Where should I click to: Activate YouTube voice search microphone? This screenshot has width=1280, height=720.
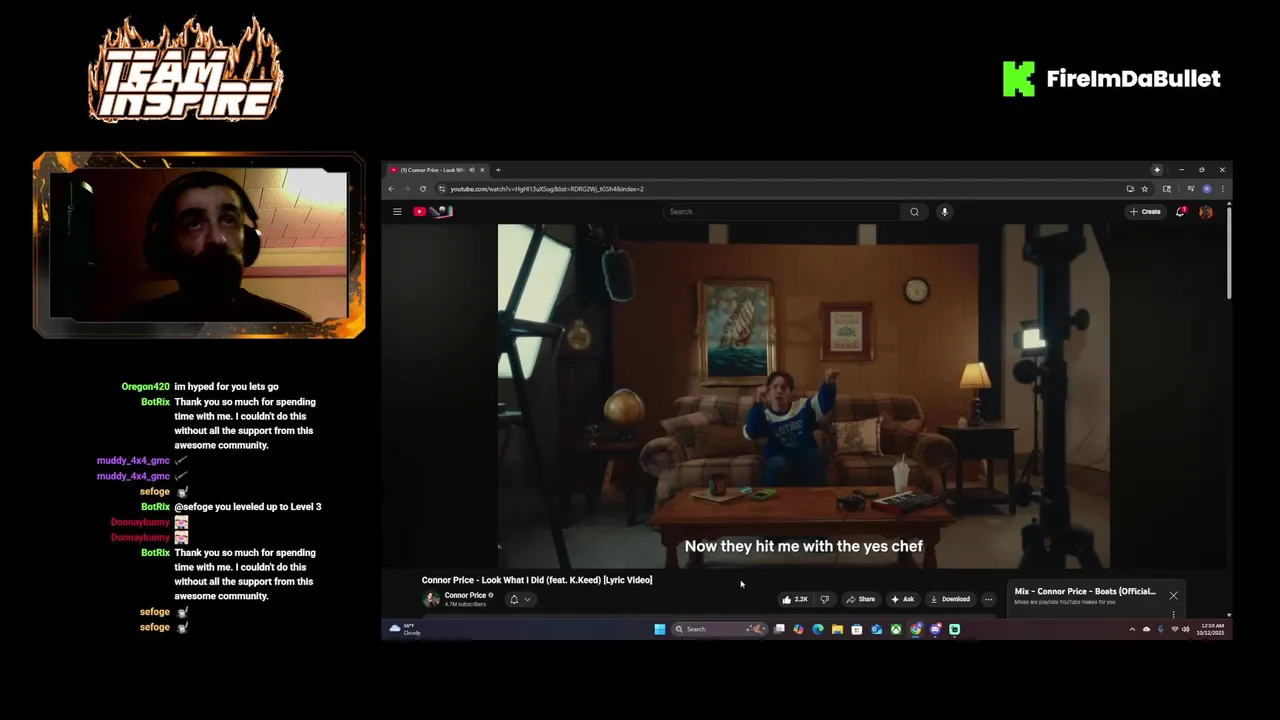tap(944, 212)
